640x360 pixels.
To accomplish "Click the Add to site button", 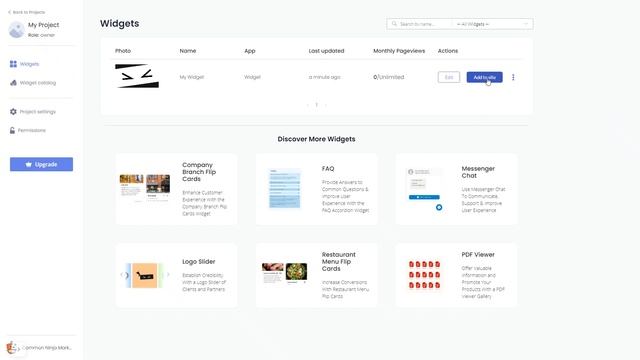I will click(484, 77).
